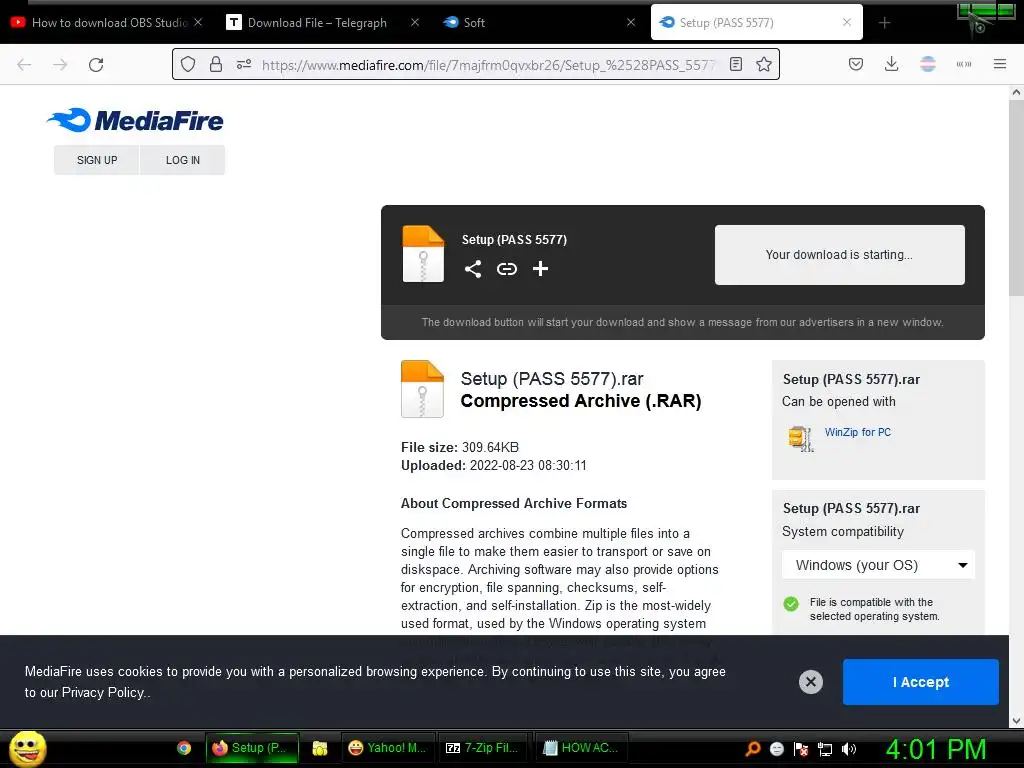The height and width of the screenshot is (768, 1024).
Task: Open the HOW AC... taskbar item
Action: tap(583, 748)
